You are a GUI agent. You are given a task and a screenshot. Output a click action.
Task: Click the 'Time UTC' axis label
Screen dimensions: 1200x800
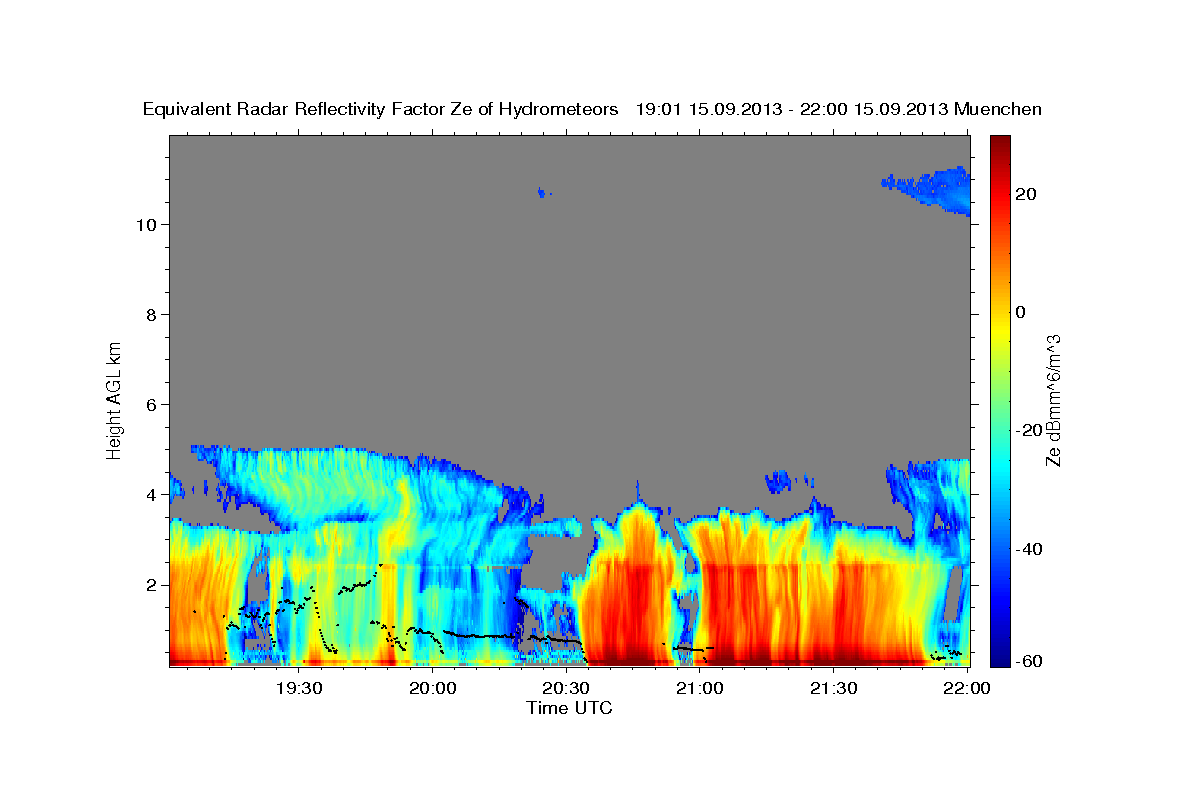pyautogui.click(x=569, y=708)
